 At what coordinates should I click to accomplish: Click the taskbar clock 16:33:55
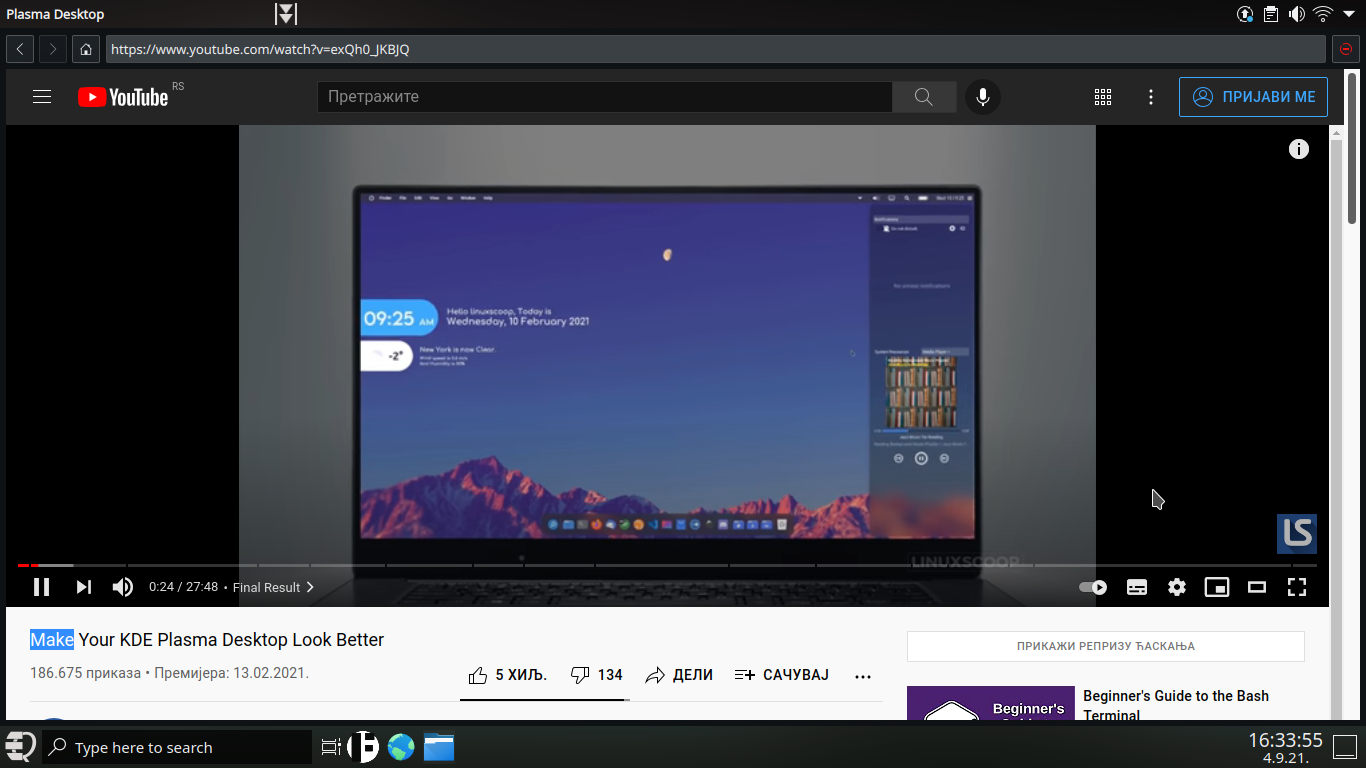click(x=1285, y=741)
